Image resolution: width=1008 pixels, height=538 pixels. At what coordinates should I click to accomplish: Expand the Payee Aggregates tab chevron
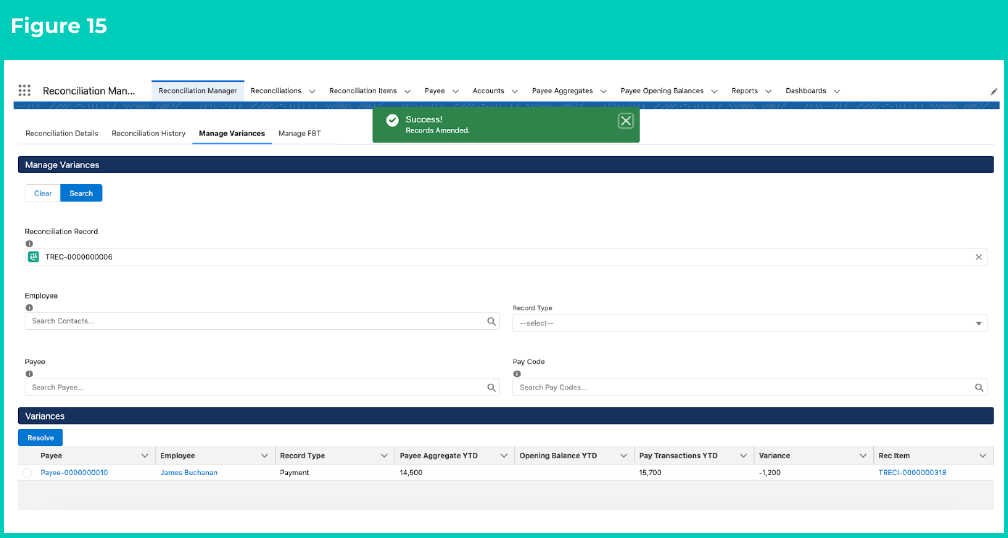[603, 91]
